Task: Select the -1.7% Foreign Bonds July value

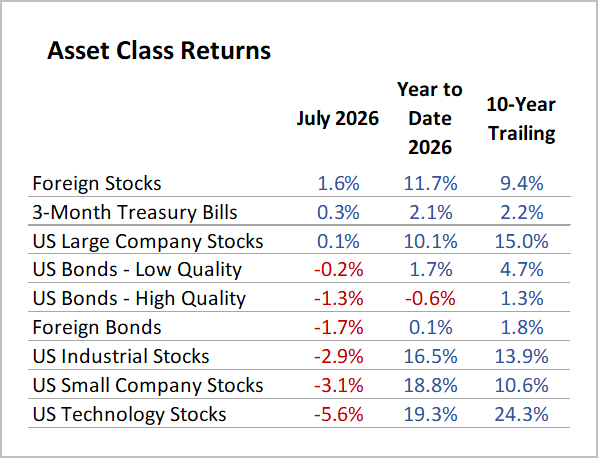Action: click(x=338, y=328)
